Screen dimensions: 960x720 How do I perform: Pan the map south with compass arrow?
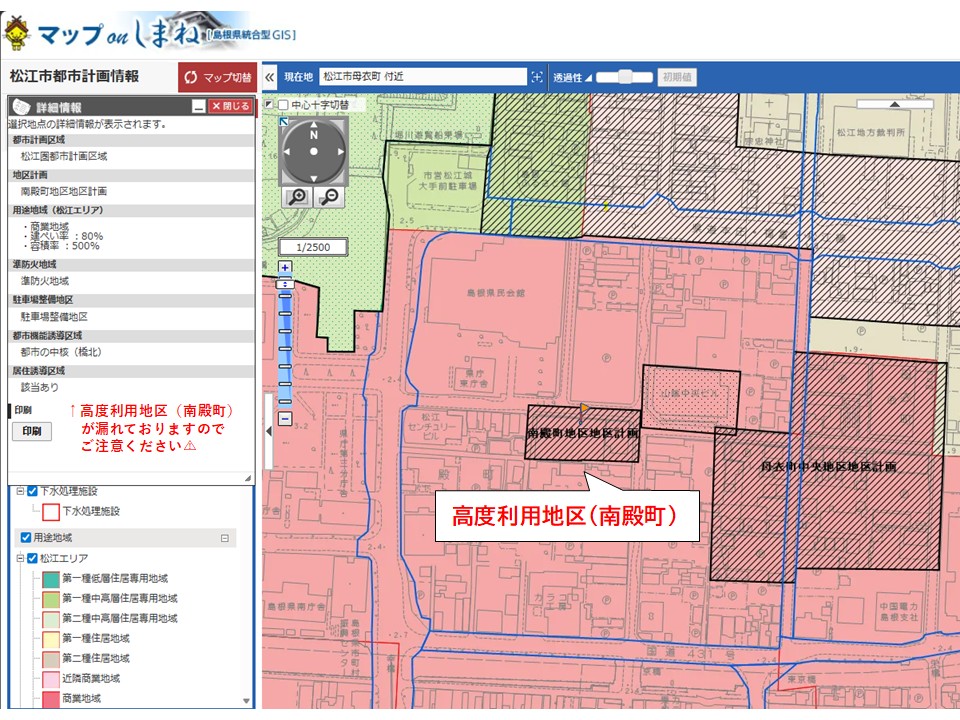coord(313,179)
